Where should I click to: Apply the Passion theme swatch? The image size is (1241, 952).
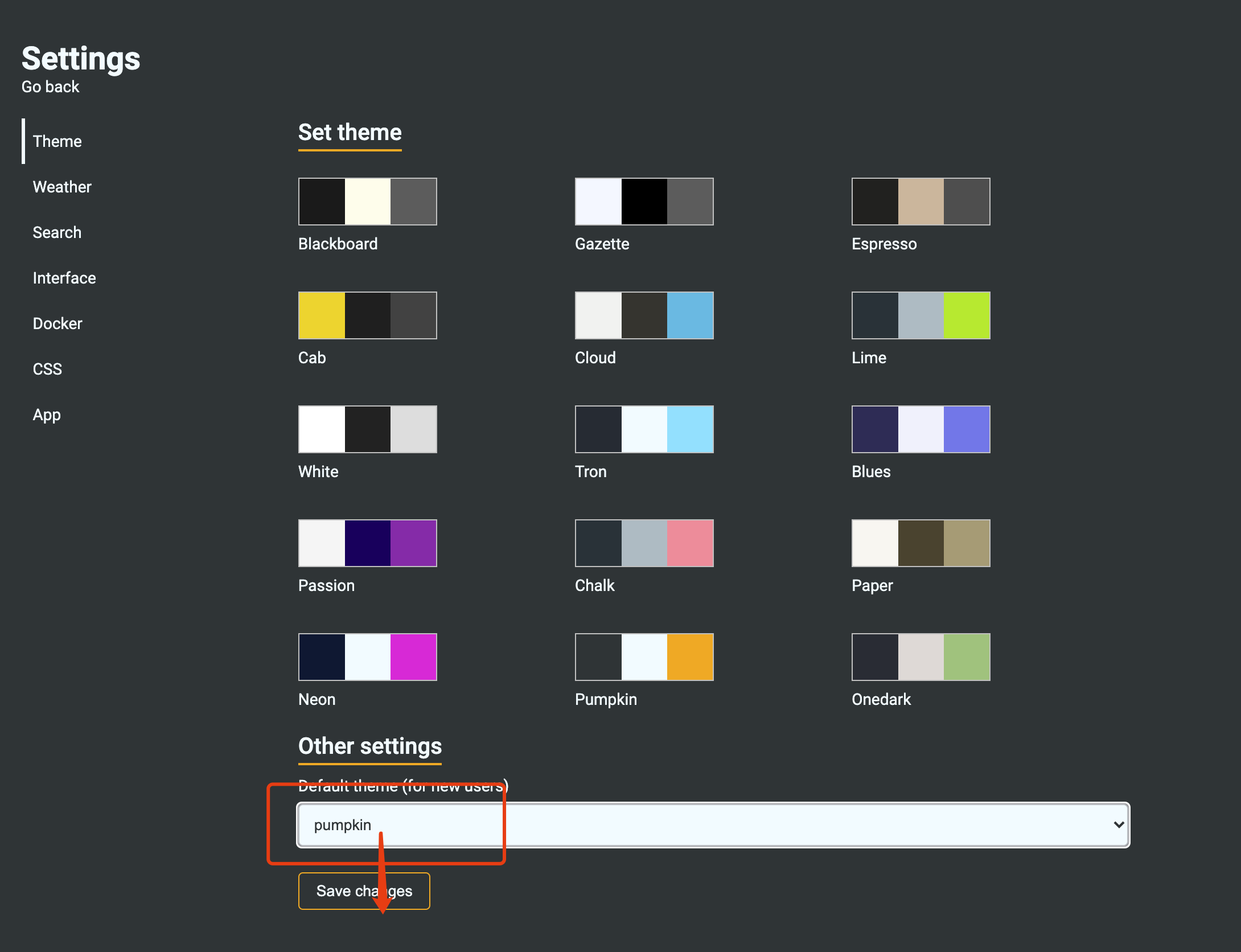click(x=367, y=543)
